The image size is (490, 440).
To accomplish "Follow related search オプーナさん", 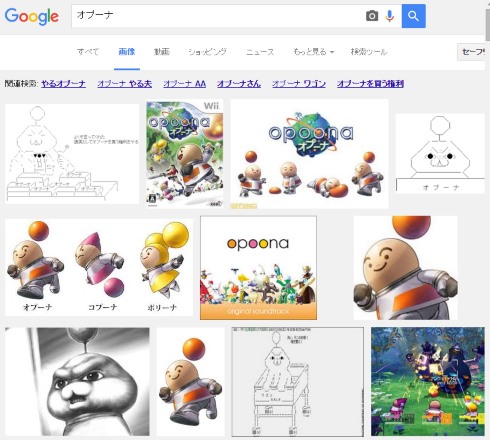I will (239, 84).
